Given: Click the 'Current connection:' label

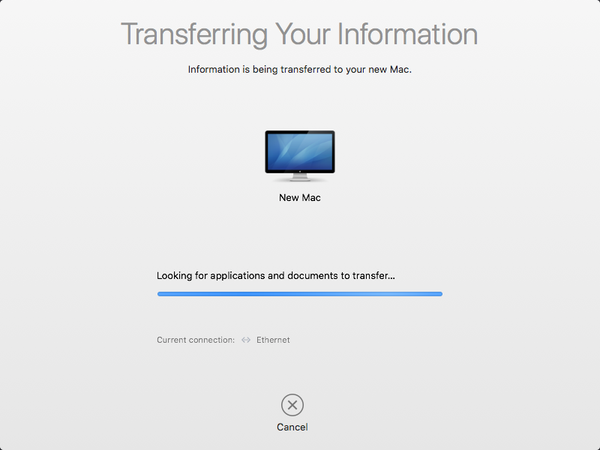Looking at the screenshot, I should [x=196, y=340].
